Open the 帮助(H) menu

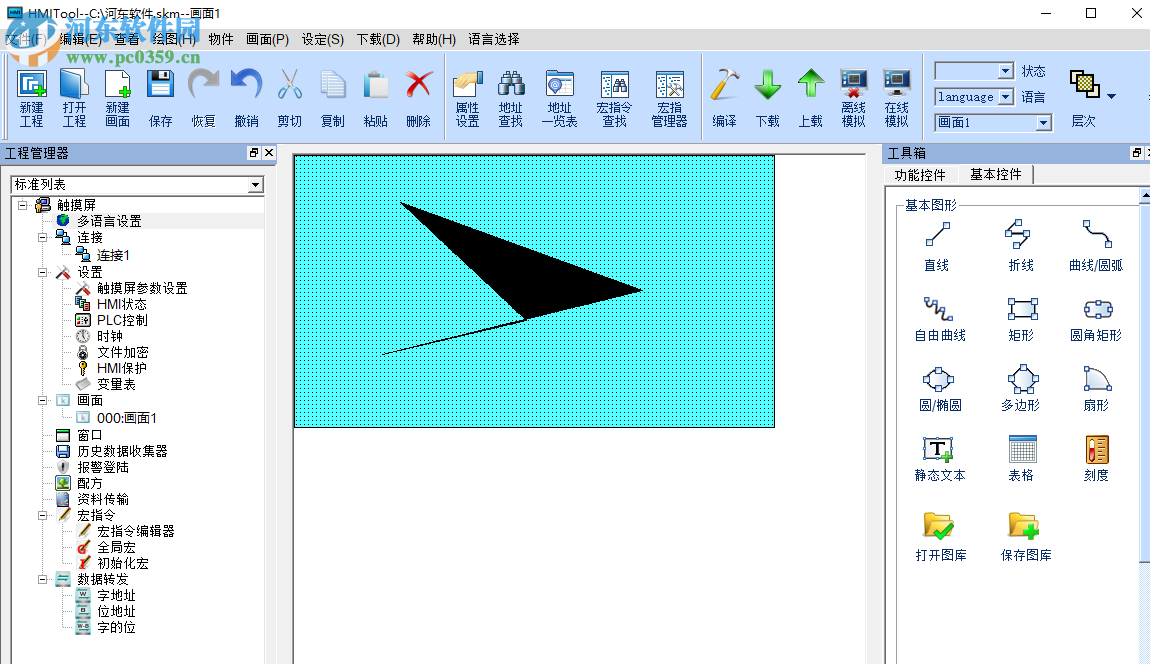coord(433,40)
